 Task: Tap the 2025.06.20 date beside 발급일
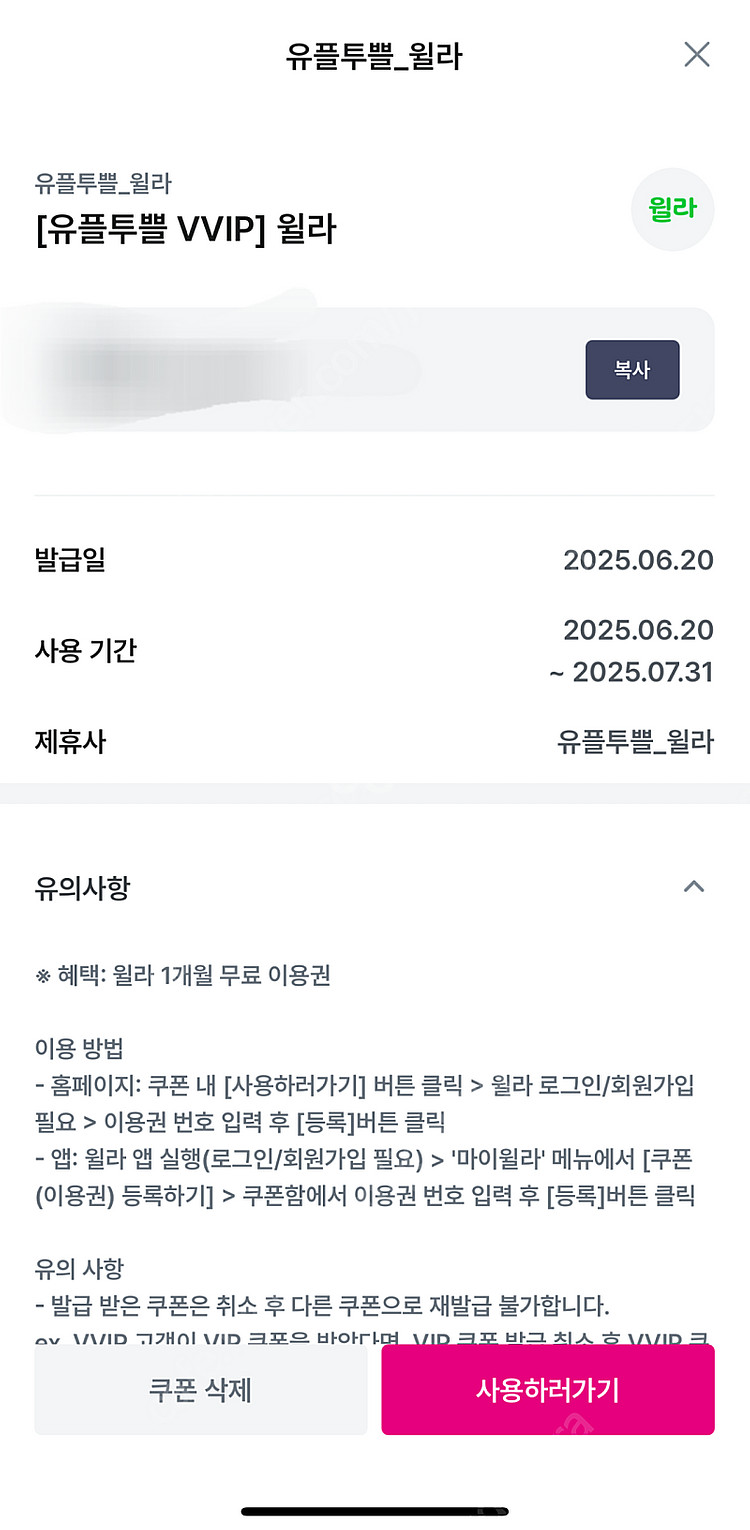[x=638, y=560]
